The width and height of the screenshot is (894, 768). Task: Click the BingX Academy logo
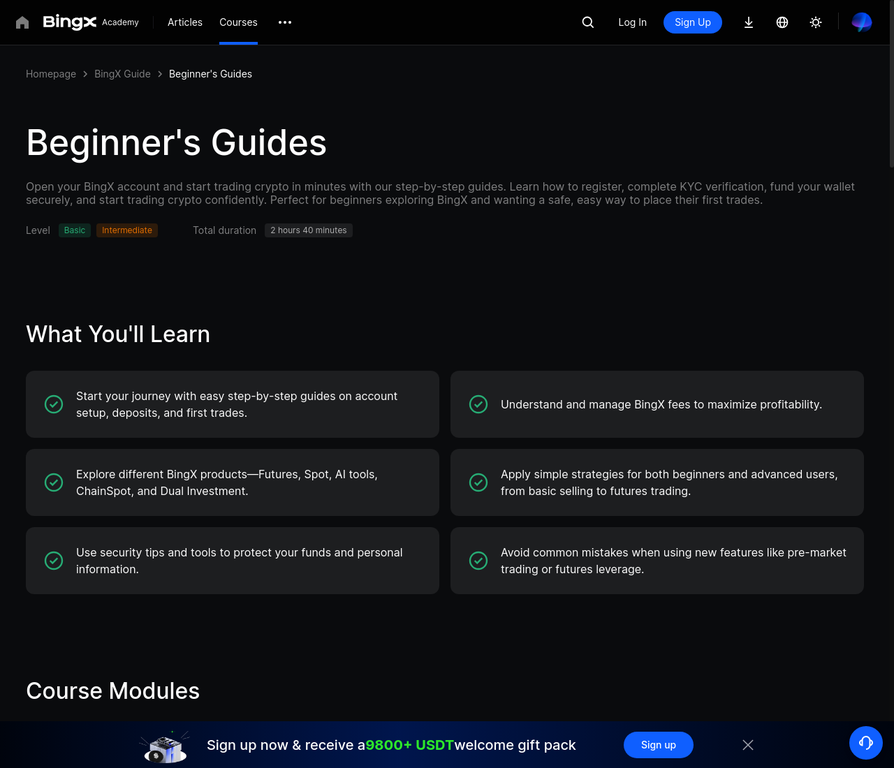pos(90,22)
